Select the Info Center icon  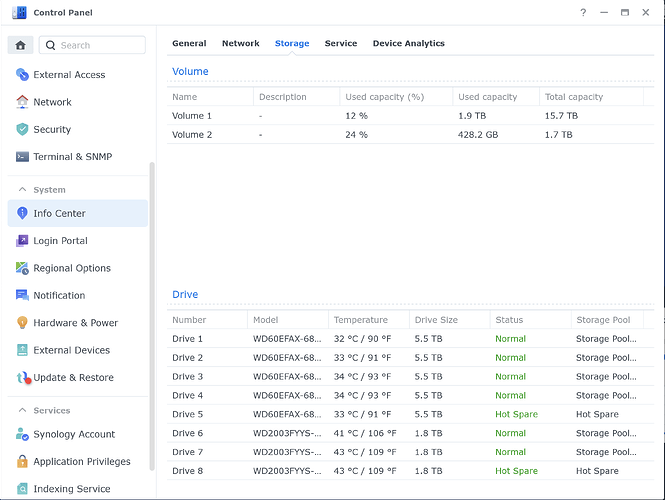pos(22,213)
